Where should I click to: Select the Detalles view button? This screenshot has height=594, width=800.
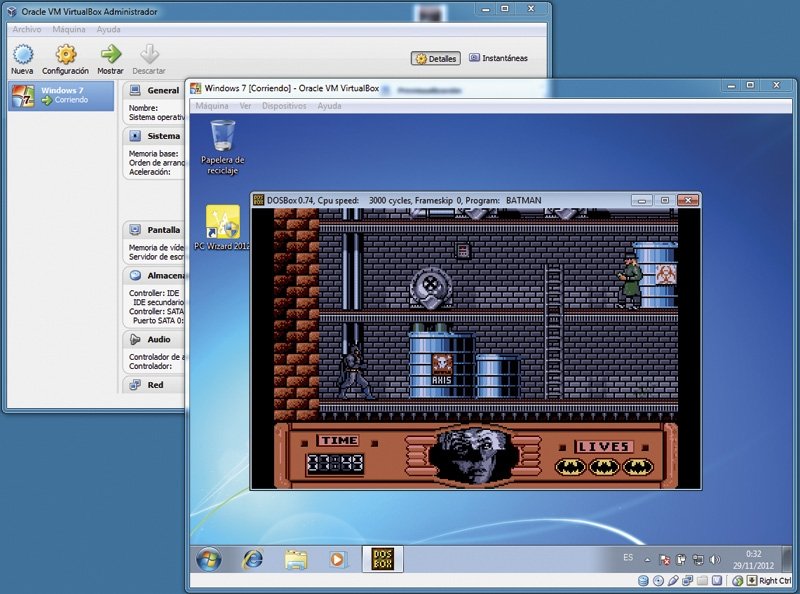pos(436,59)
